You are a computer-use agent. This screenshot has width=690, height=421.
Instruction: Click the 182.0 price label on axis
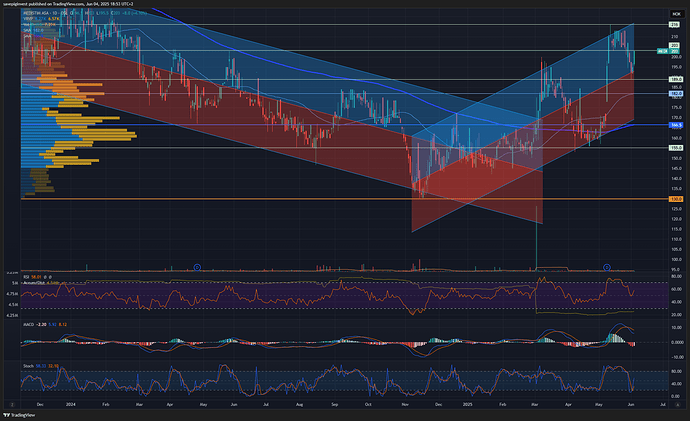click(675, 93)
